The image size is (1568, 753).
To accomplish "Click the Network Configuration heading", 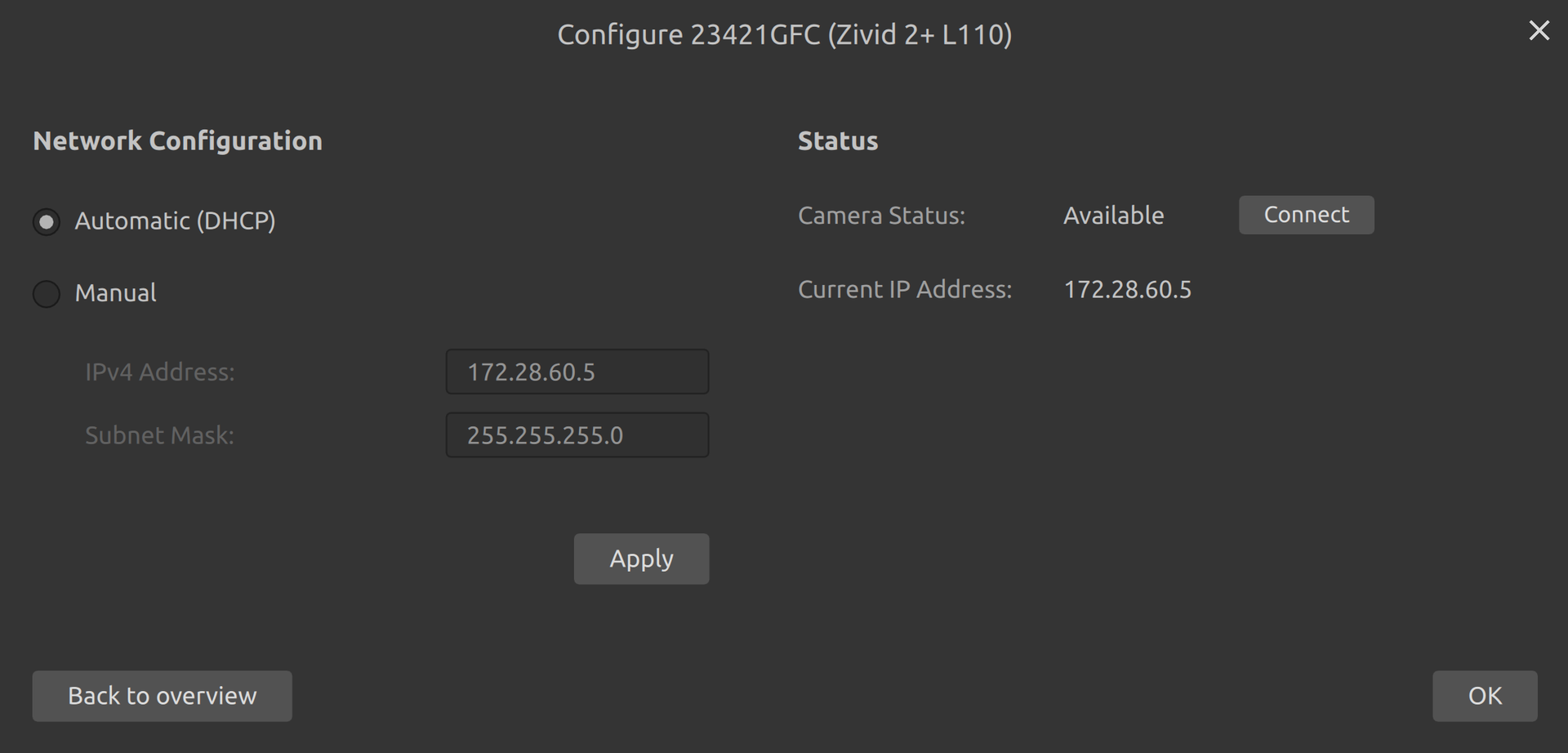I will point(177,141).
